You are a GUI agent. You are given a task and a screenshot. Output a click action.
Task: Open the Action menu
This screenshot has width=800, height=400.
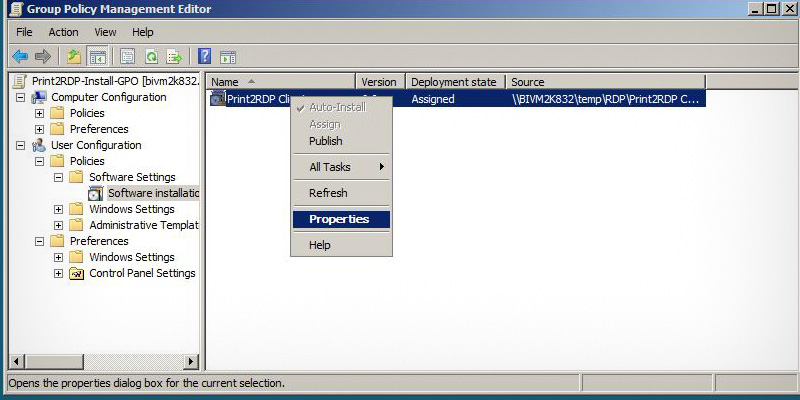click(x=63, y=32)
